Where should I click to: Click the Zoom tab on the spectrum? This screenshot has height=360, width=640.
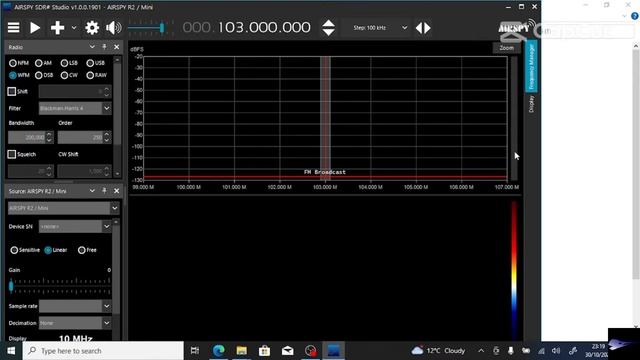coord(507,48)
